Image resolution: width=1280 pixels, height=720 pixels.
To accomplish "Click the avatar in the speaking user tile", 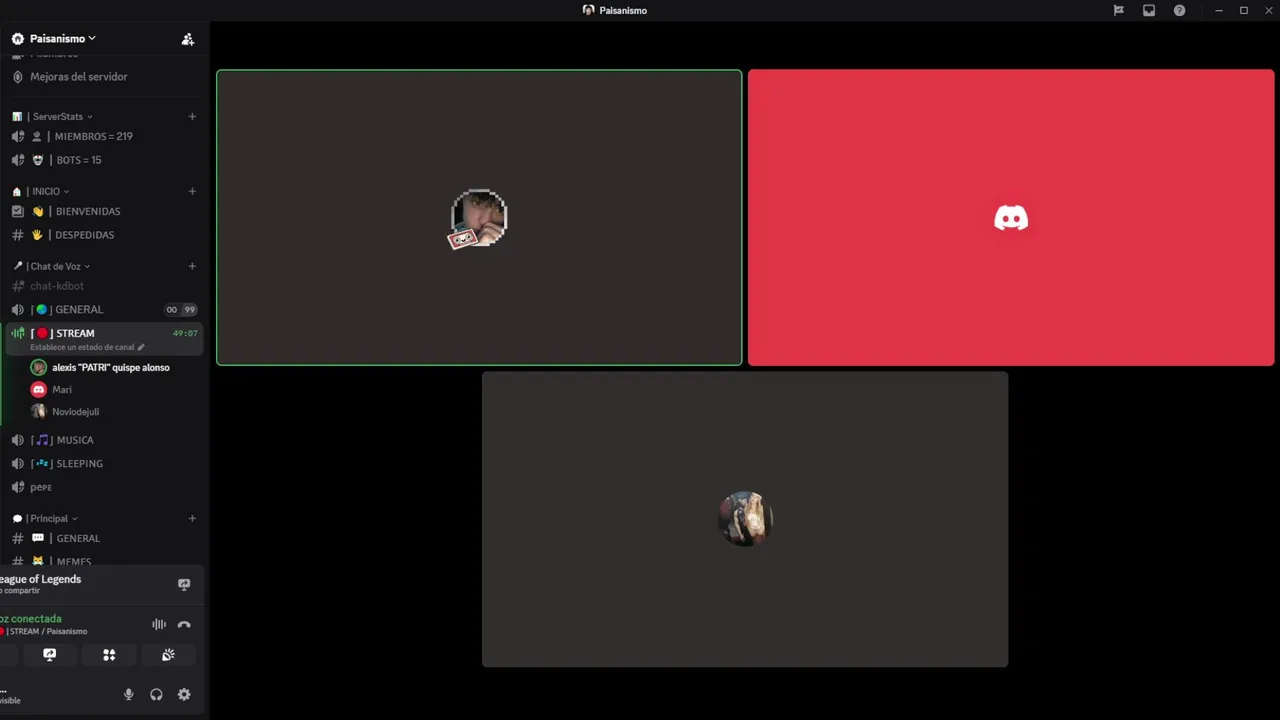I will pos(479,218).
